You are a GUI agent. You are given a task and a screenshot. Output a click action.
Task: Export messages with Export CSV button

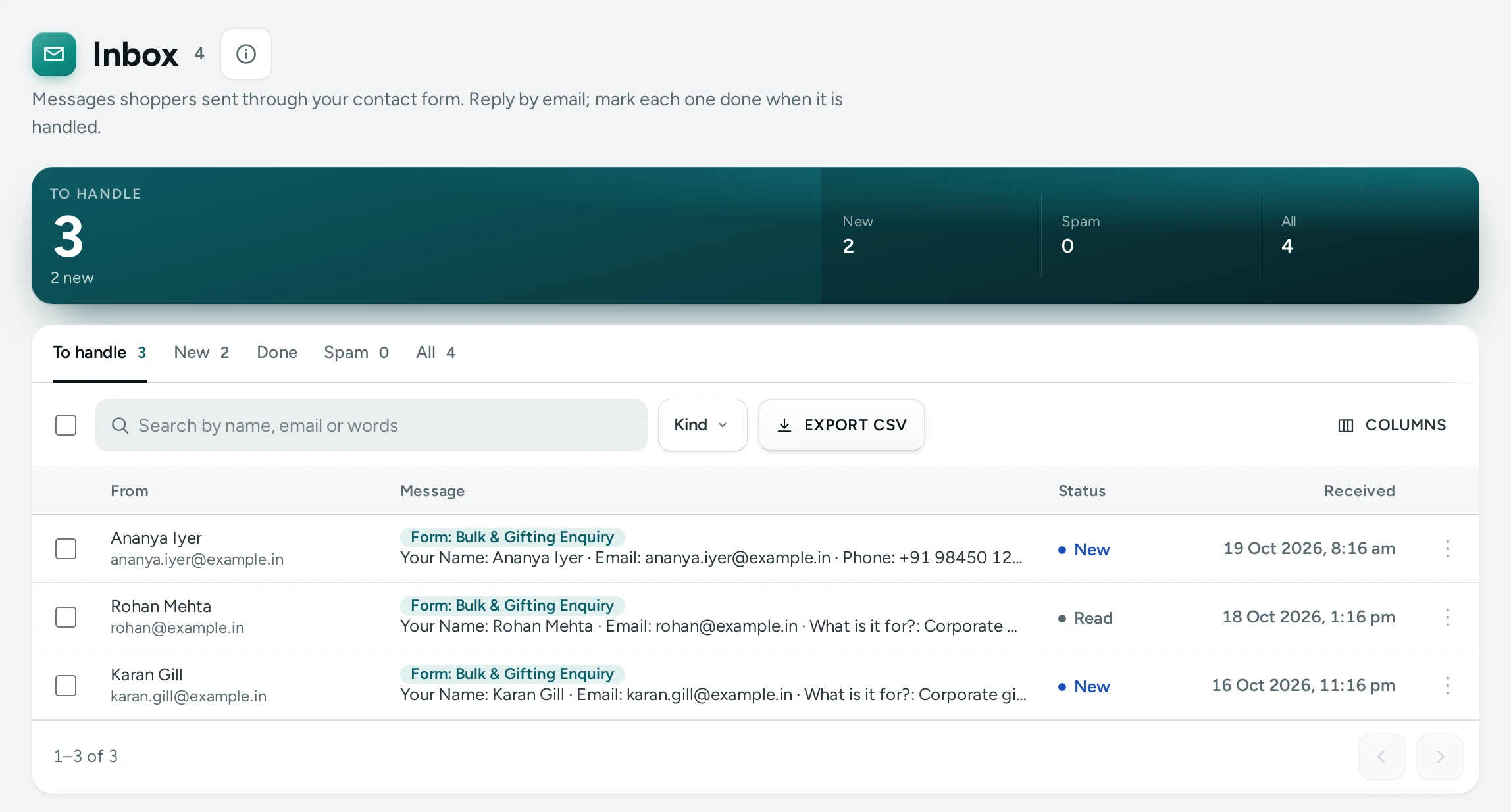[842, 425]
